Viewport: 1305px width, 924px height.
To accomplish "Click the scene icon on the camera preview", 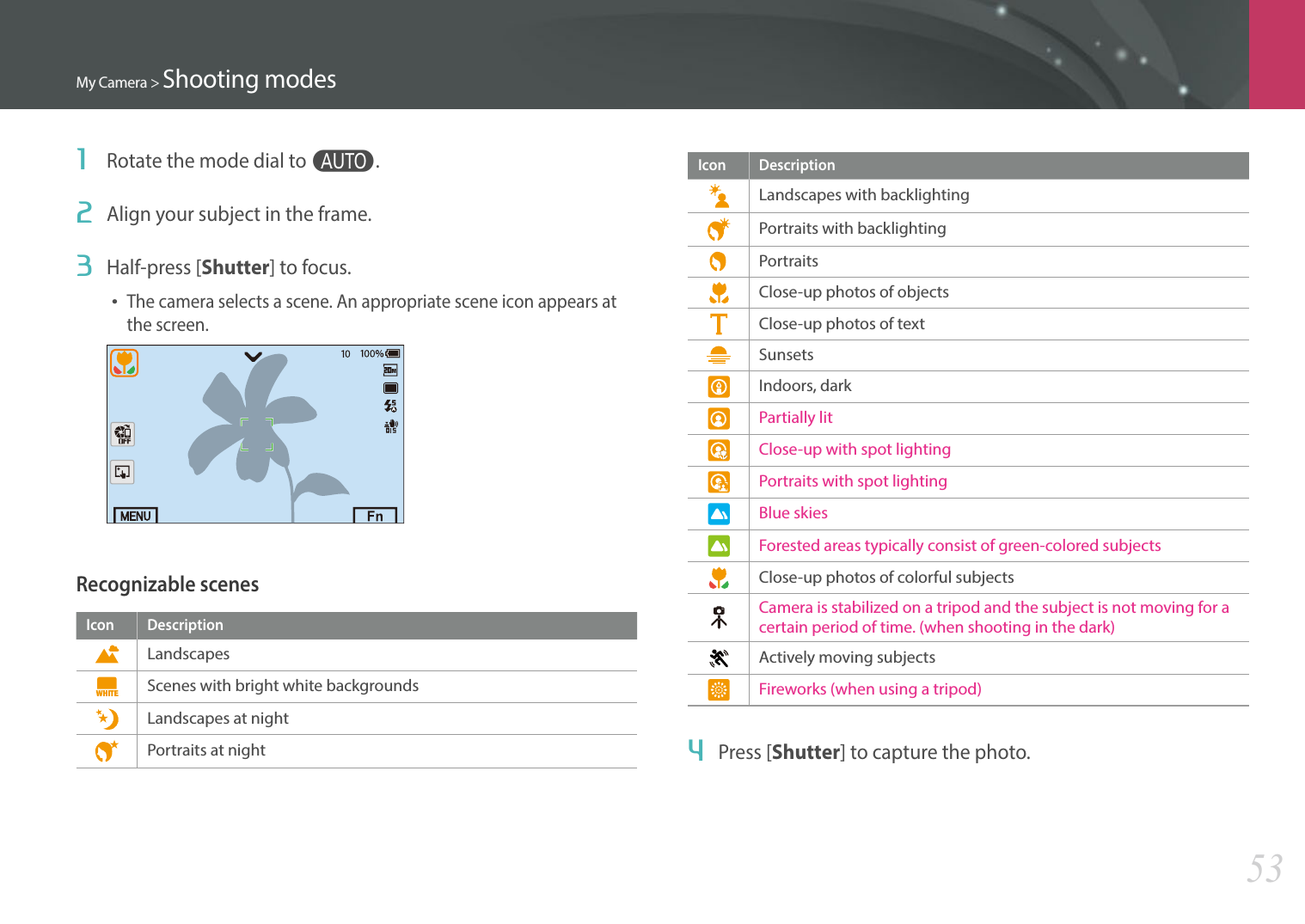I will (125, 363).
